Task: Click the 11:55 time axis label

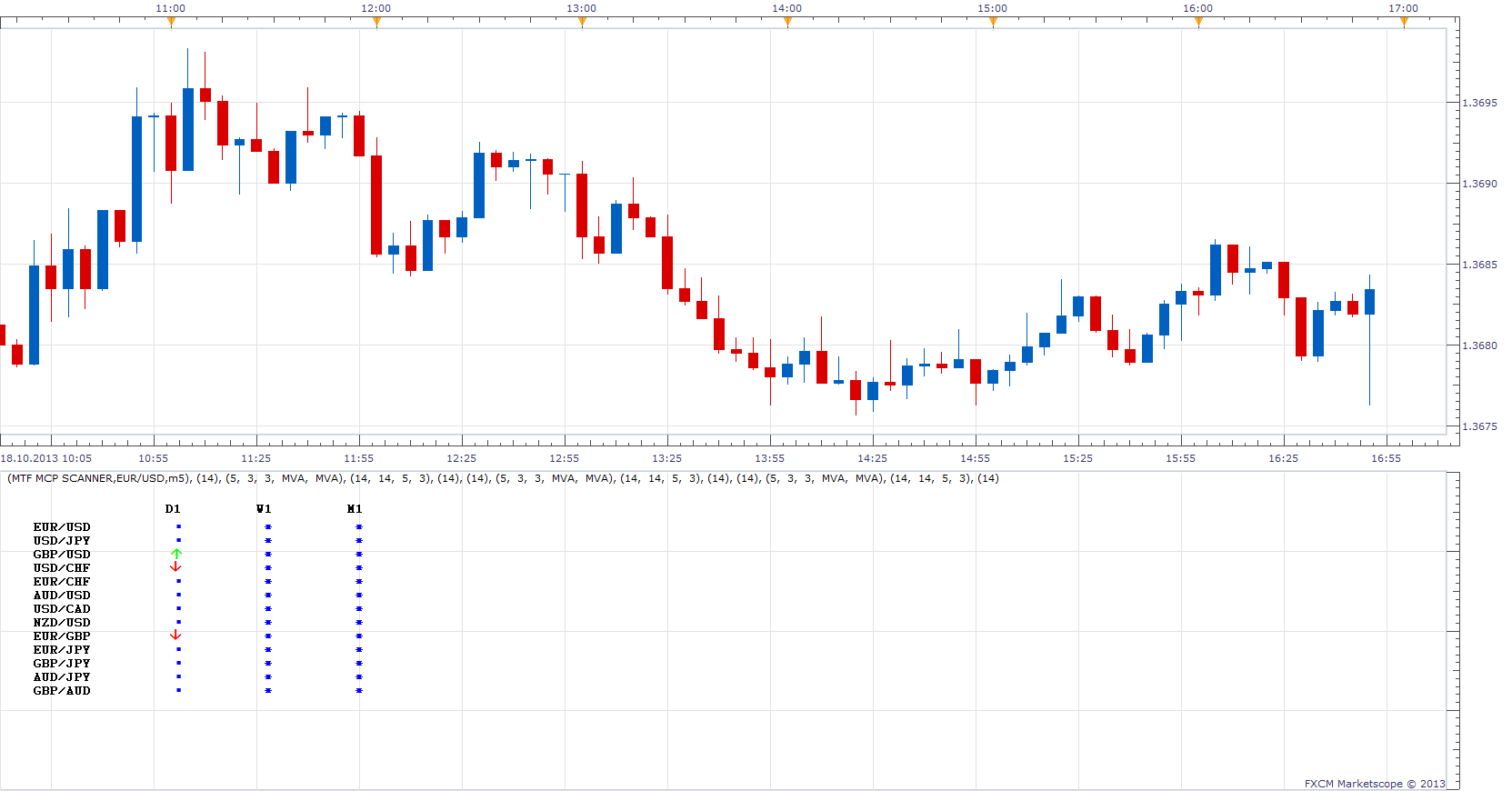Action: click(x=359, y=458)
